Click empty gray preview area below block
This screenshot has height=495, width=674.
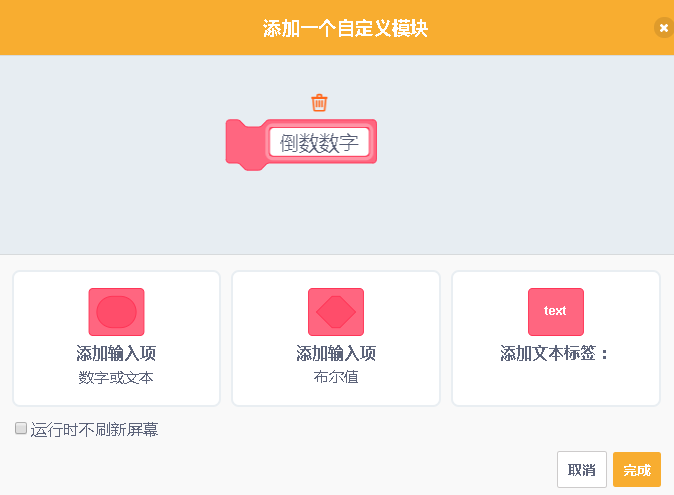[337, 213]
